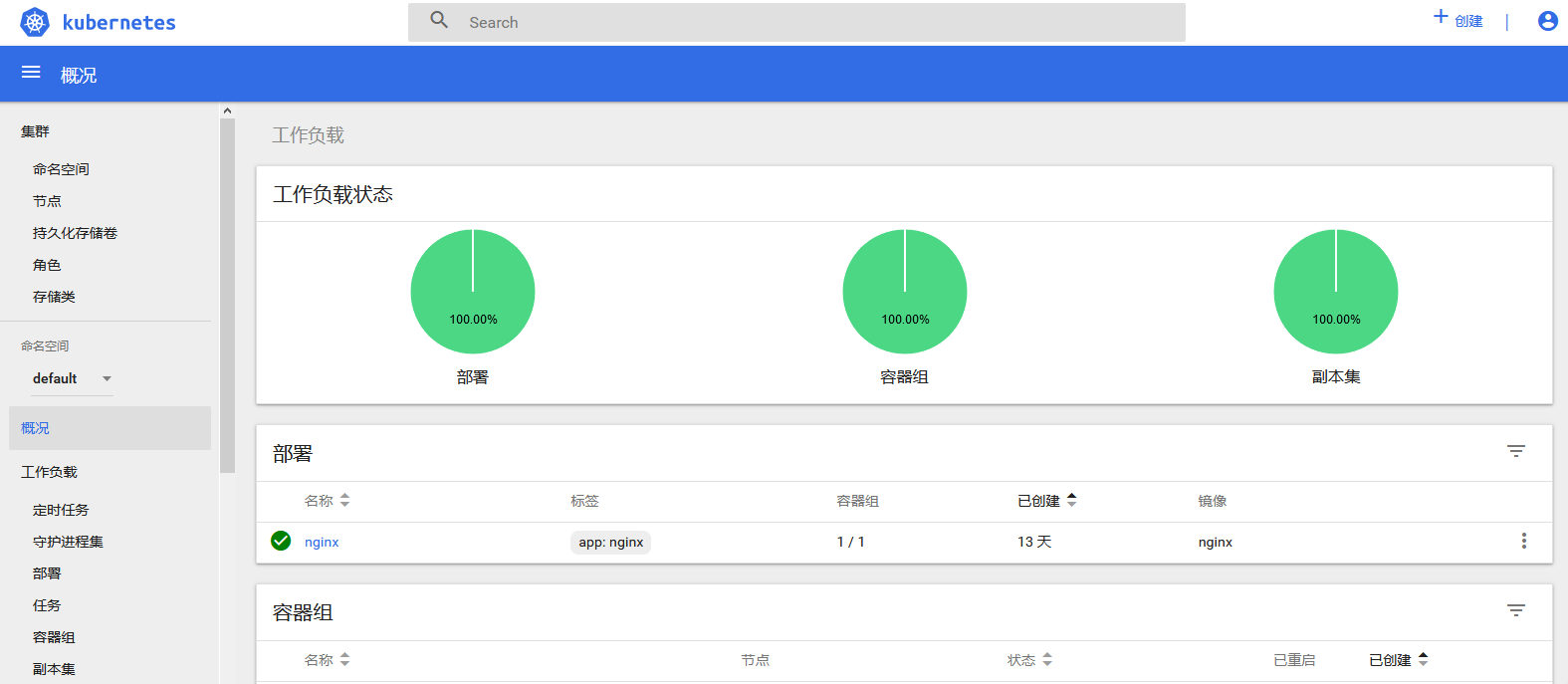Focus the Search input field

(x=796, y=22)
